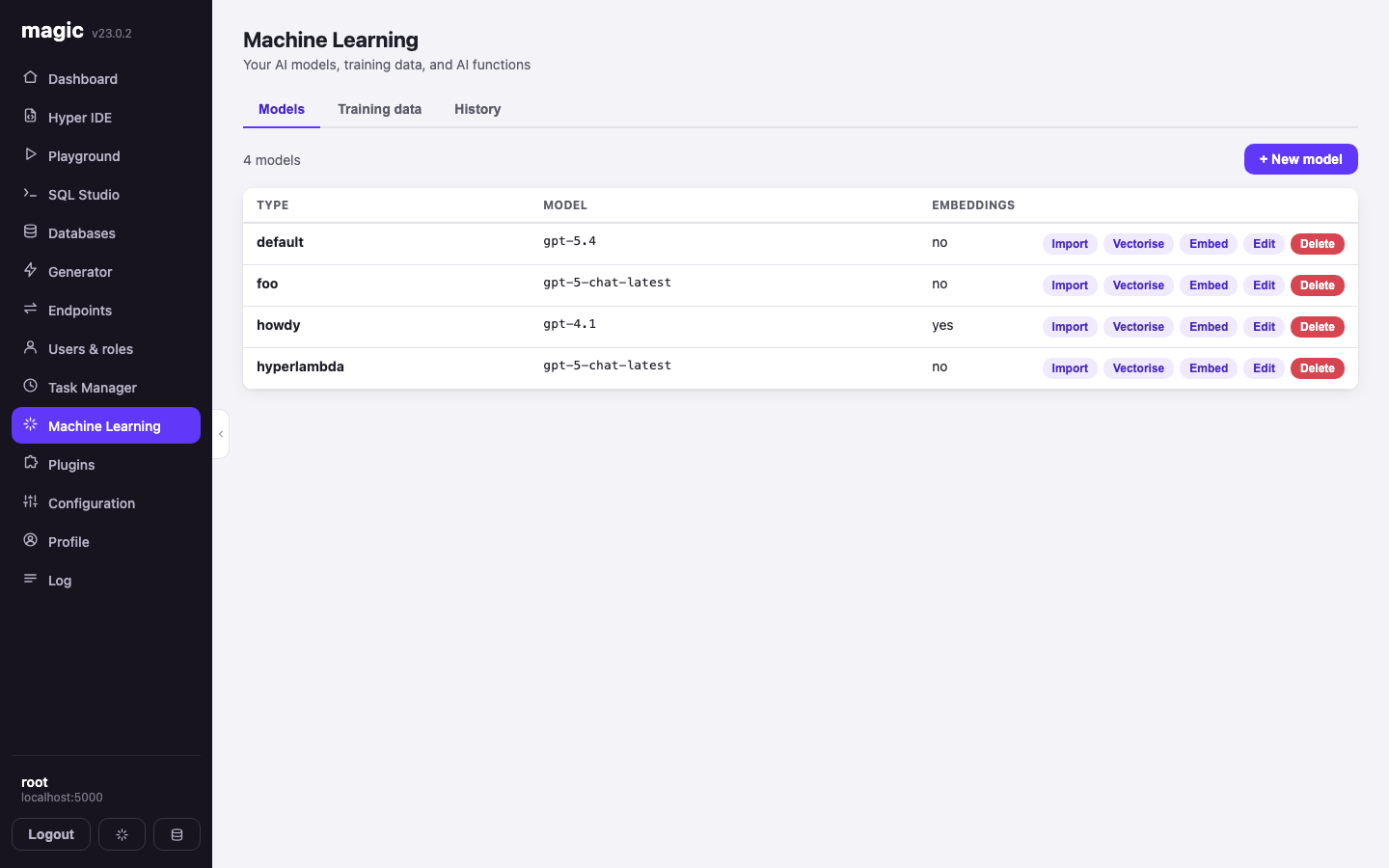The height and width of the screenshot is (868, 1389).
Task: Click the Playground play icon
Action: tap(30, 154)
